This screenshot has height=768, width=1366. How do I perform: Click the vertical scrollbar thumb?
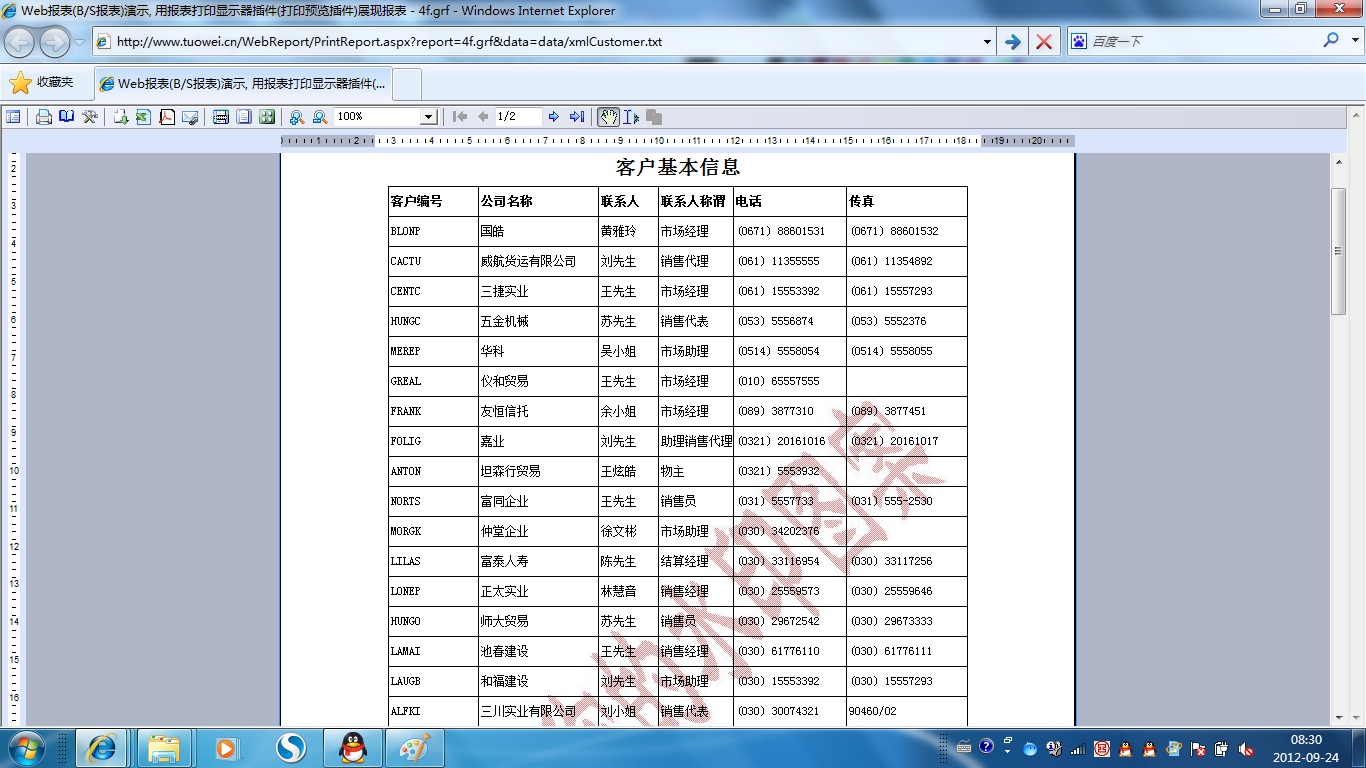click(1339, 251)
